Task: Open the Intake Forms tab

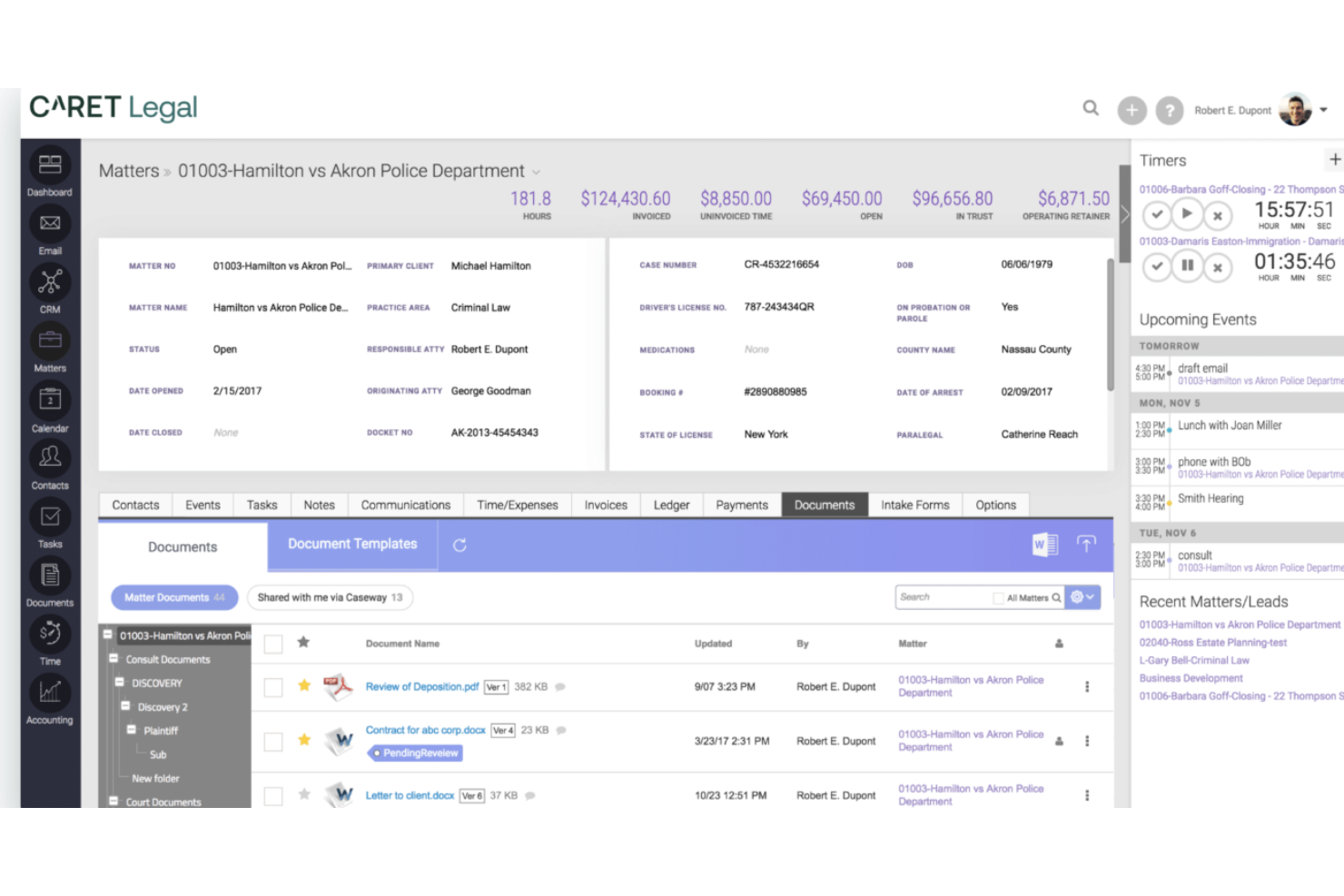Action: click(x=914, y=505)
